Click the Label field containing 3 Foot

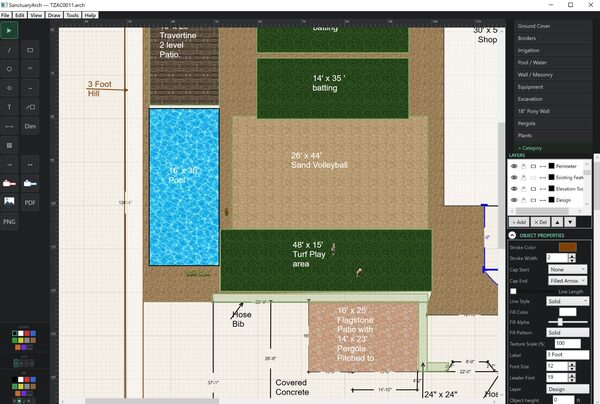point(567,355)
